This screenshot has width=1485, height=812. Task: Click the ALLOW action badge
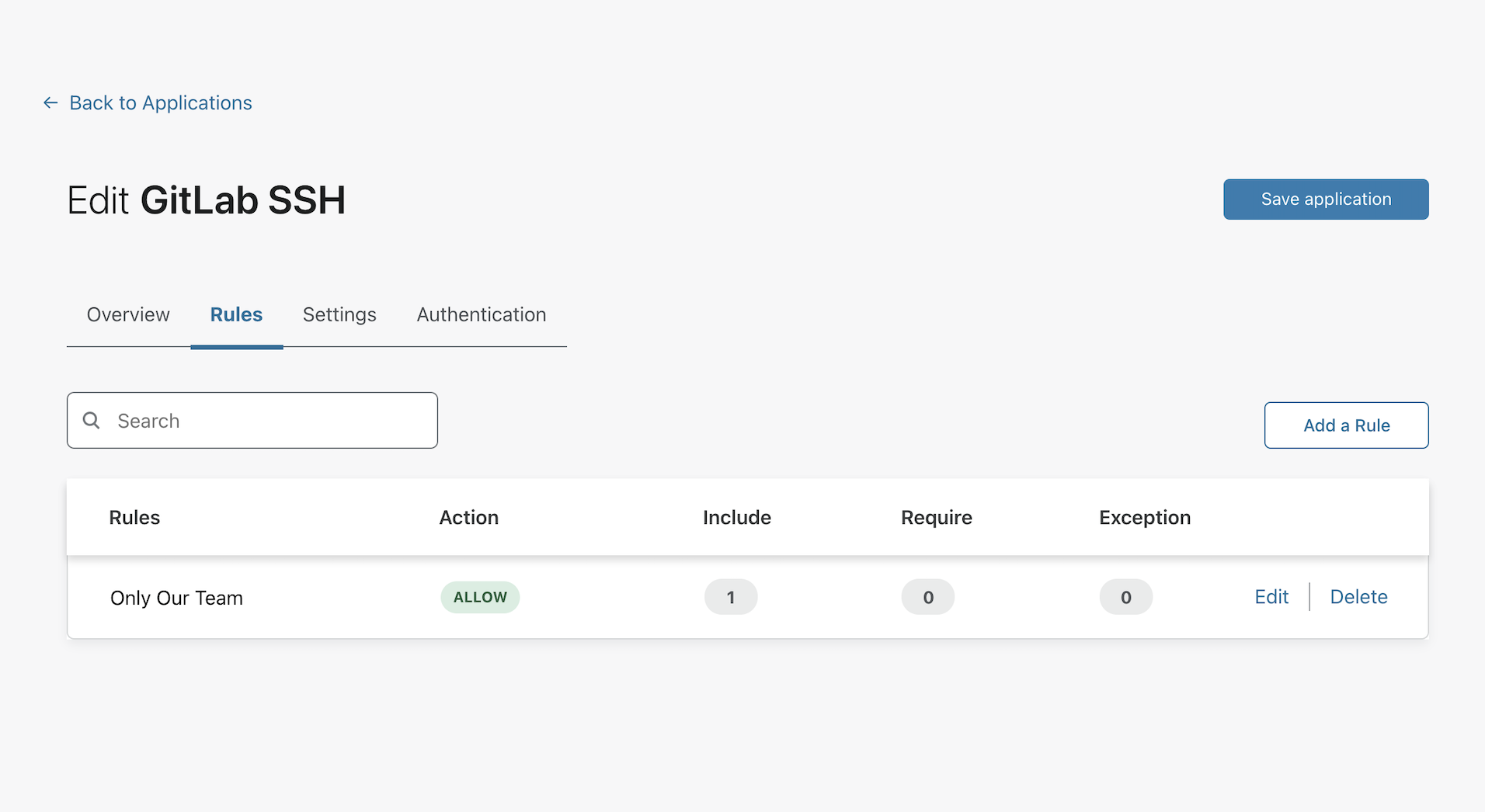pos(479,597)
